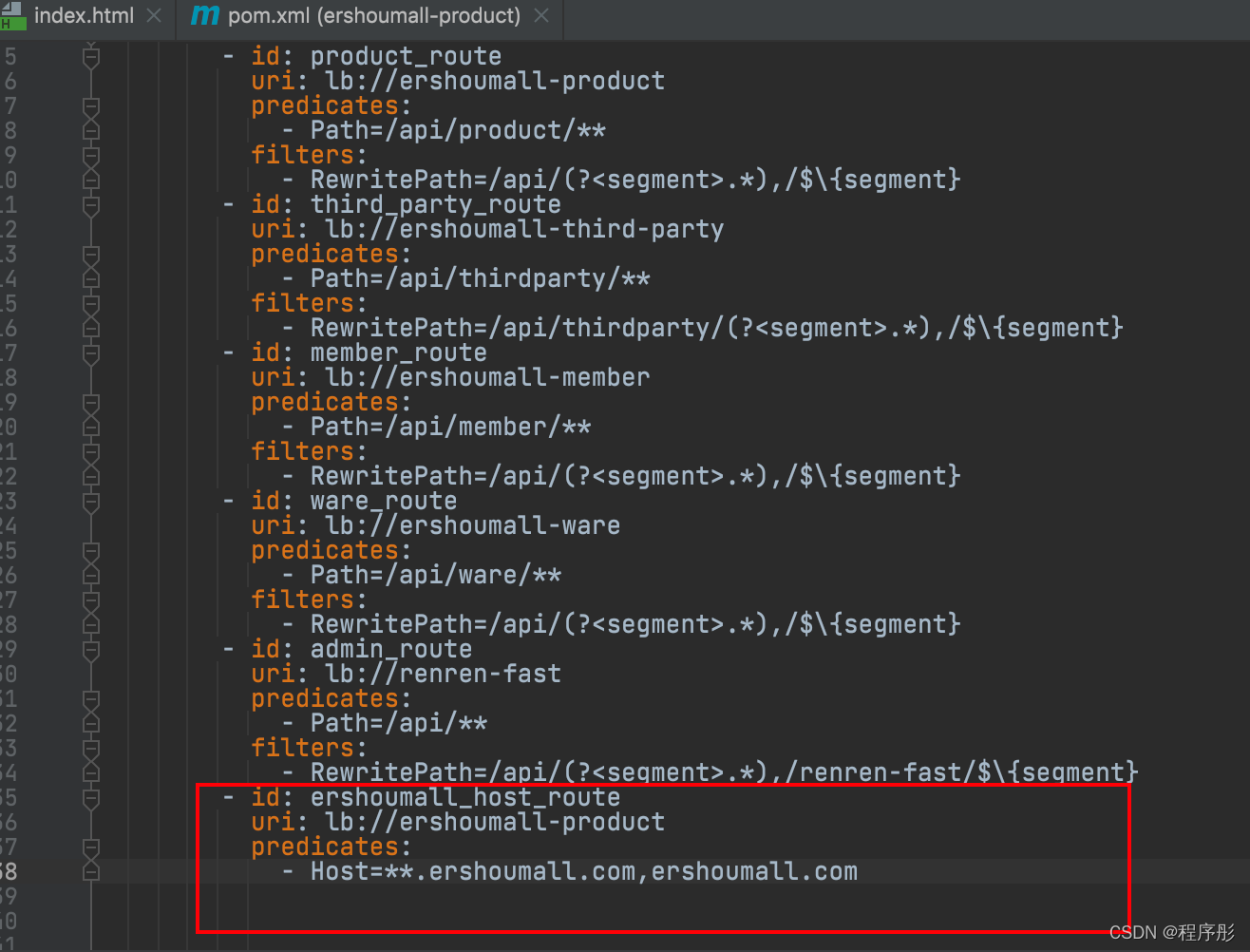
Task: Close the pom.xml editor tab
Action: click(x=541, y=16)
